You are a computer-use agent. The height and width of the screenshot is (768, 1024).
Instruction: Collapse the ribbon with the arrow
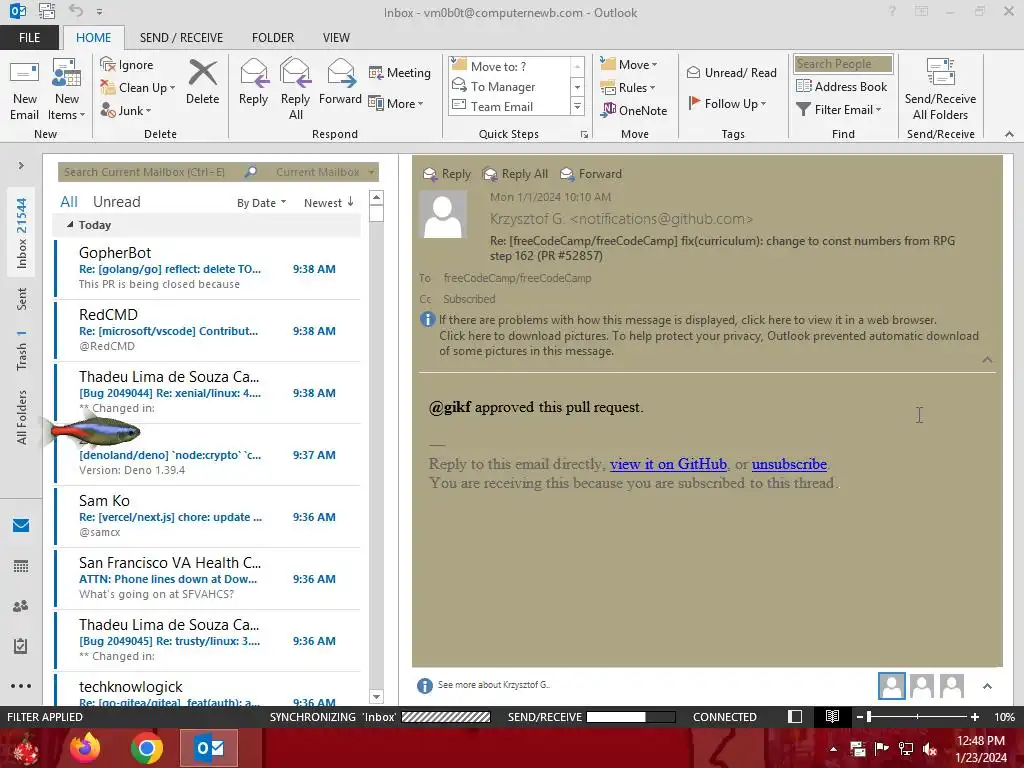click(1009, 134)
